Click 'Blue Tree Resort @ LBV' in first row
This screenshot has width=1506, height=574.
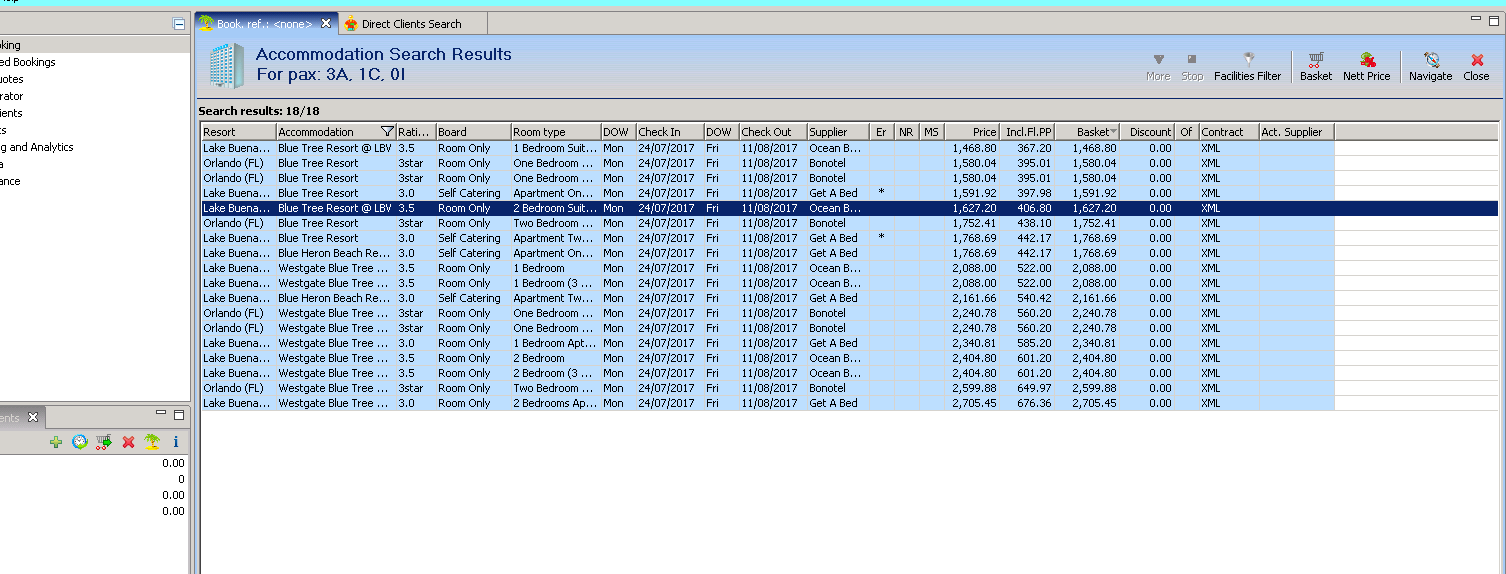(x=335, y=148)
